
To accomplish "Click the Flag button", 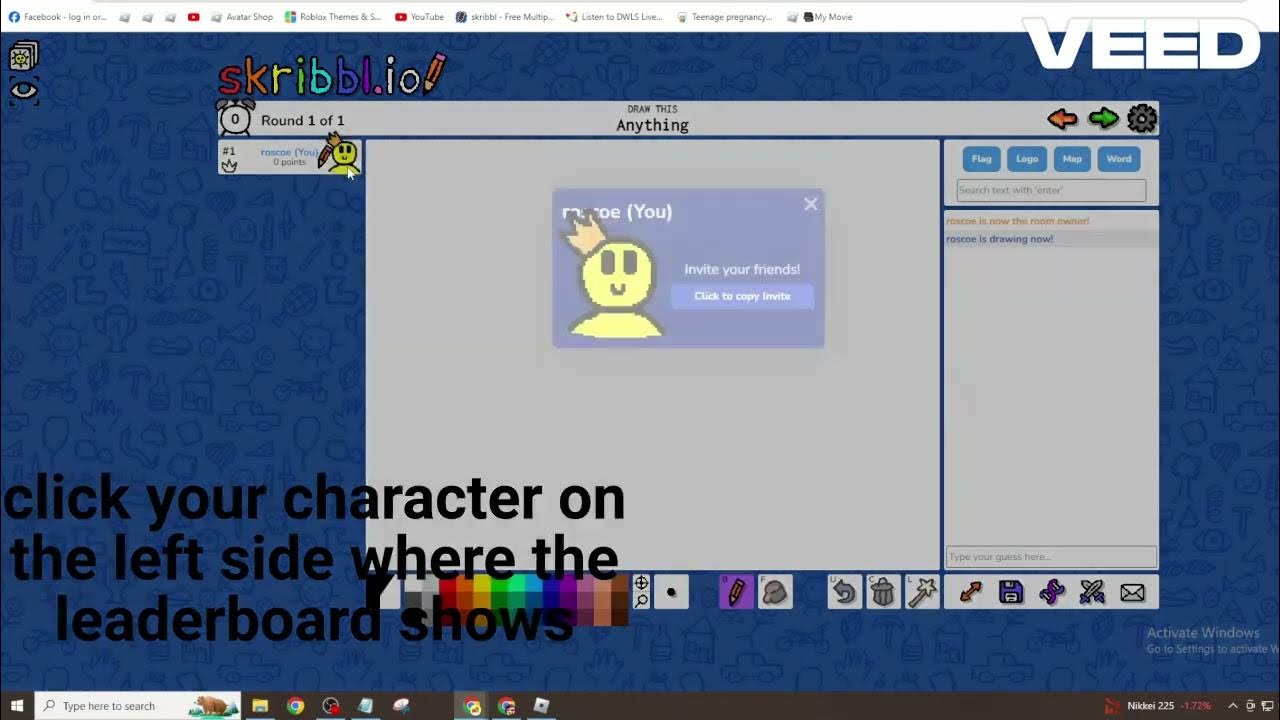I will click(x=982, y=159).
